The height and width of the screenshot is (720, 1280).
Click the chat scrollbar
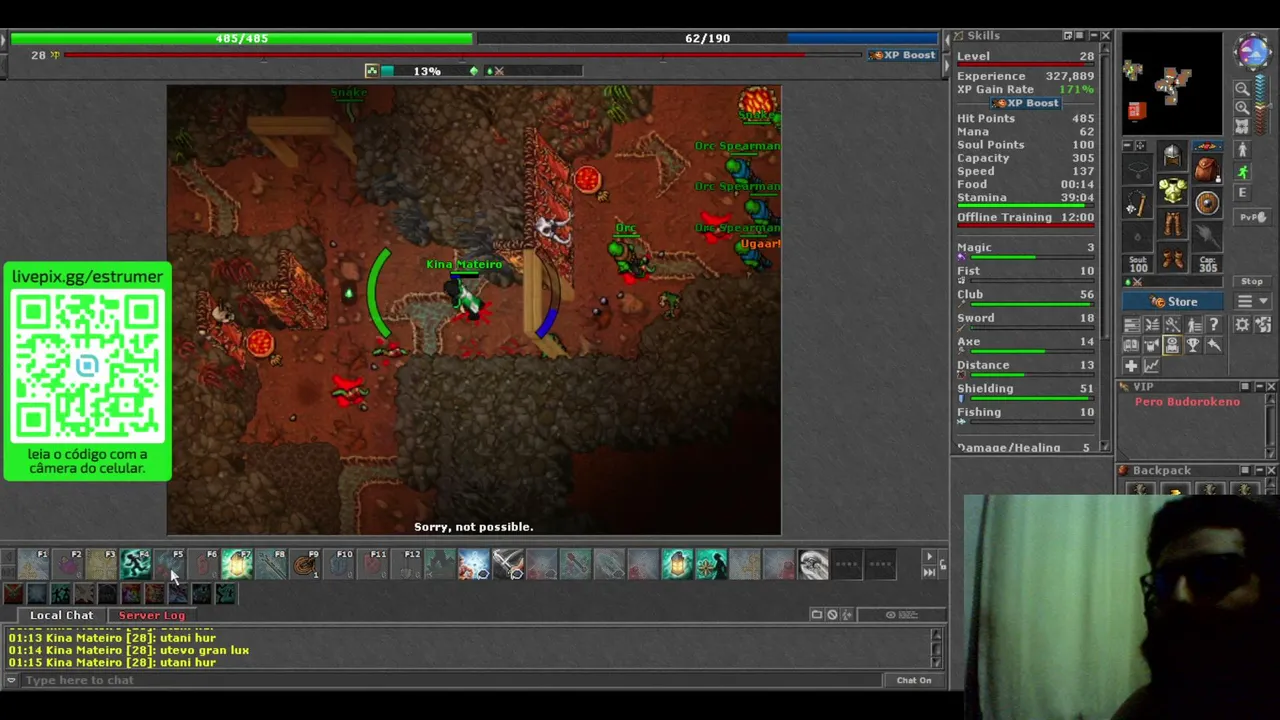pos(937,648)
